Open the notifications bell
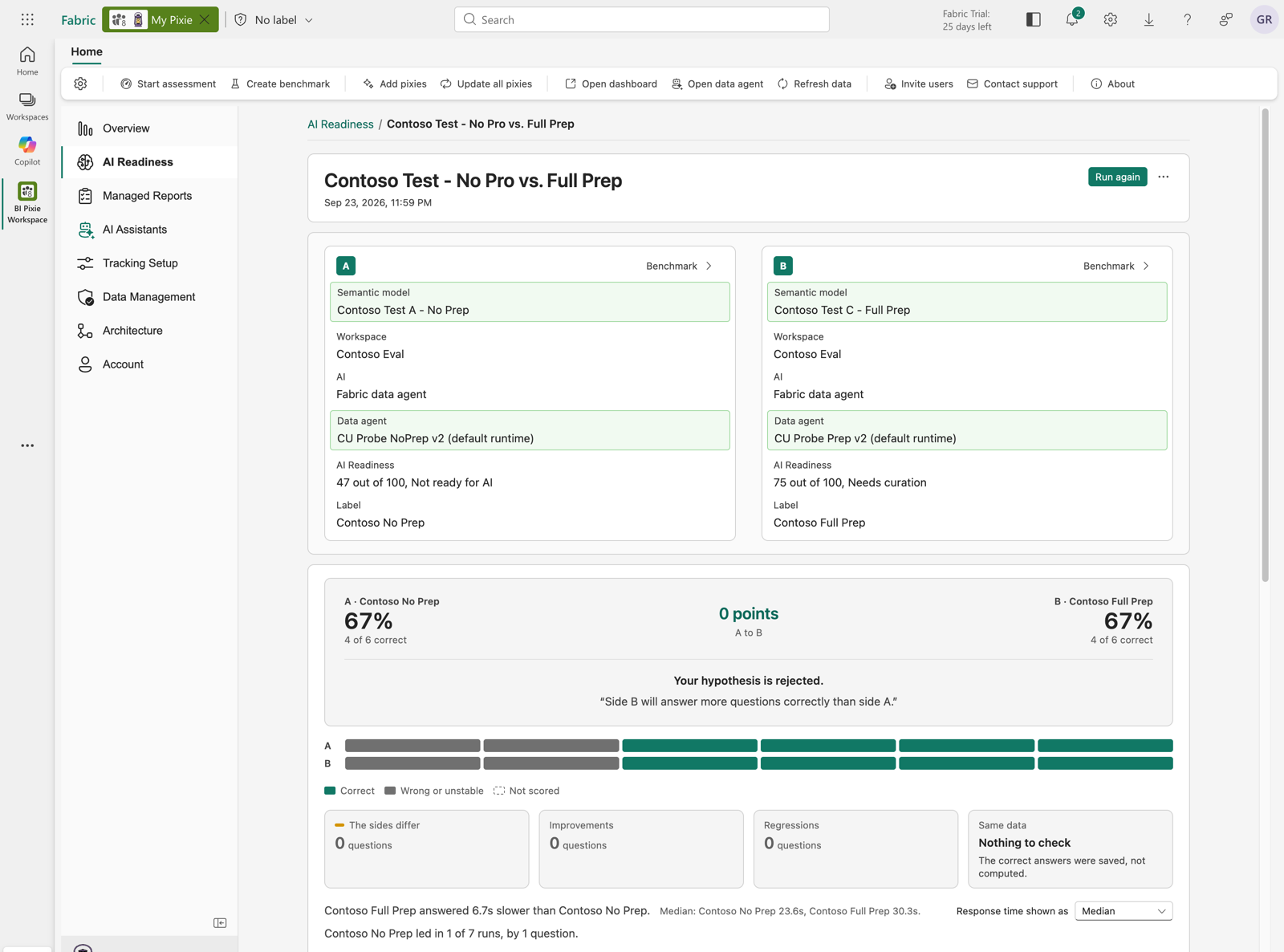This screenshot has height=952, width=1284. 1072,19
